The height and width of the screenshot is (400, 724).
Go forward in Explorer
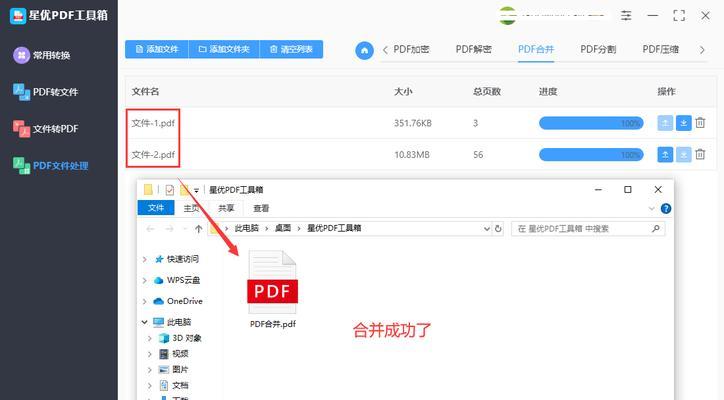(169, 229)
